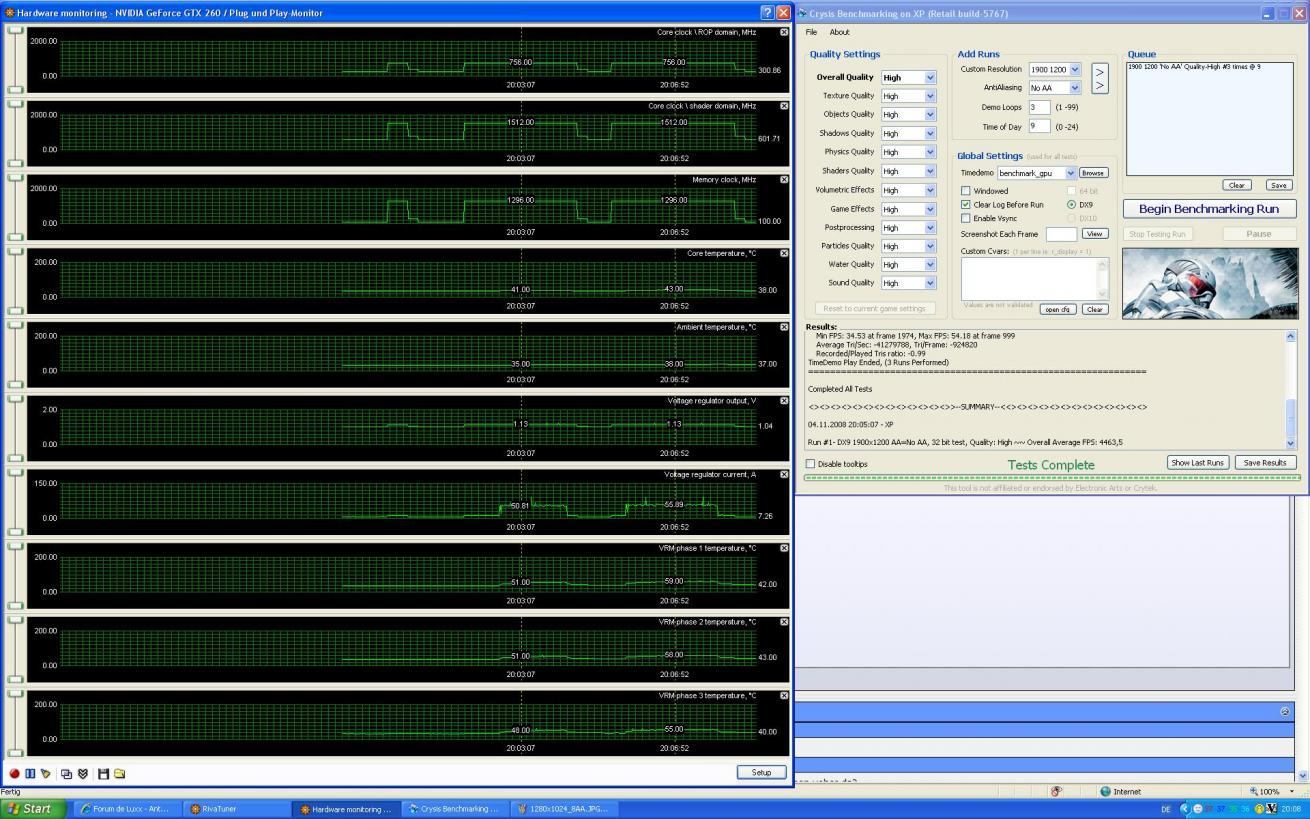Enable the Vsync checkbox

[966, 218]
